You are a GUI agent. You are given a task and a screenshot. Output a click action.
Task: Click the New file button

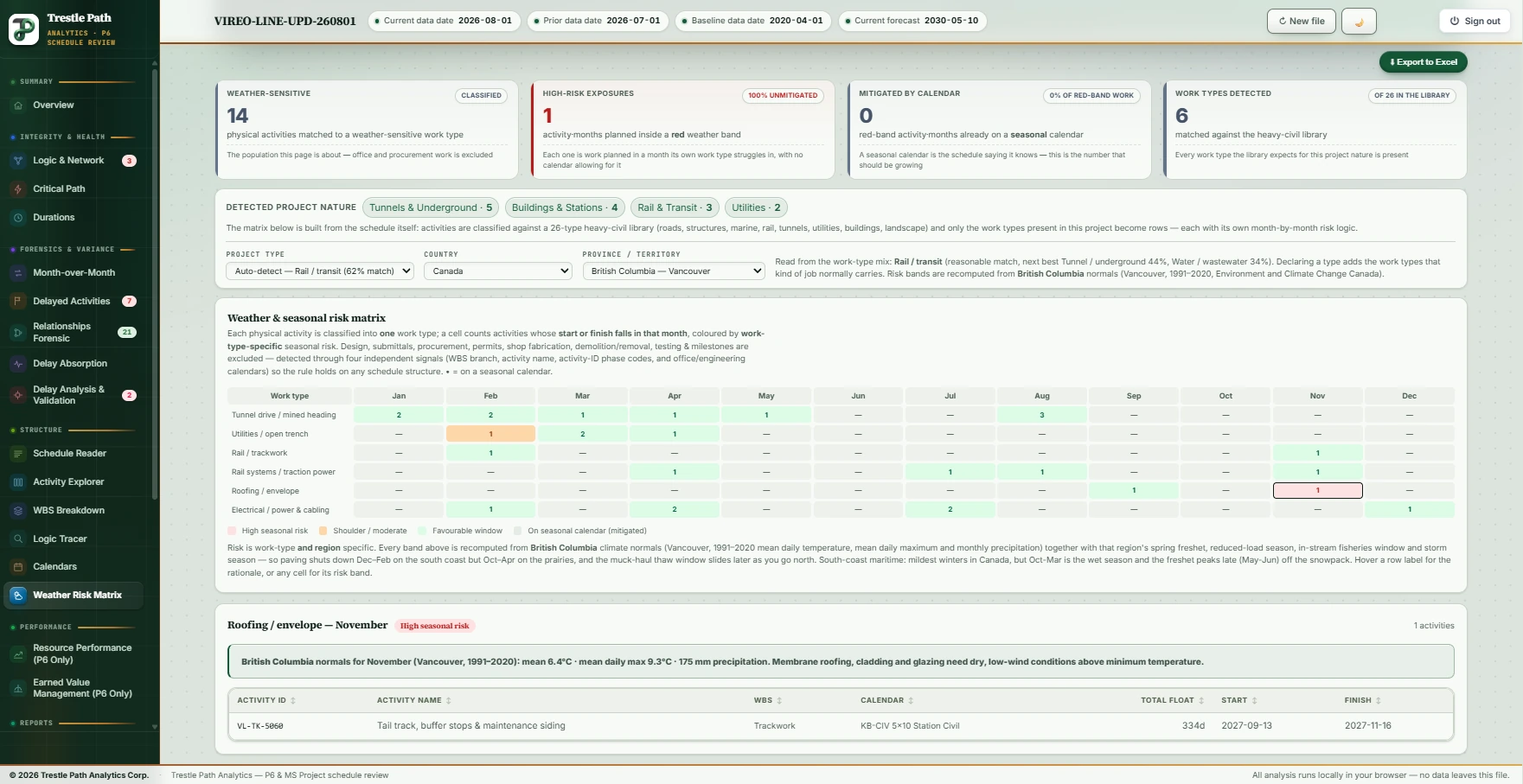1302,22
